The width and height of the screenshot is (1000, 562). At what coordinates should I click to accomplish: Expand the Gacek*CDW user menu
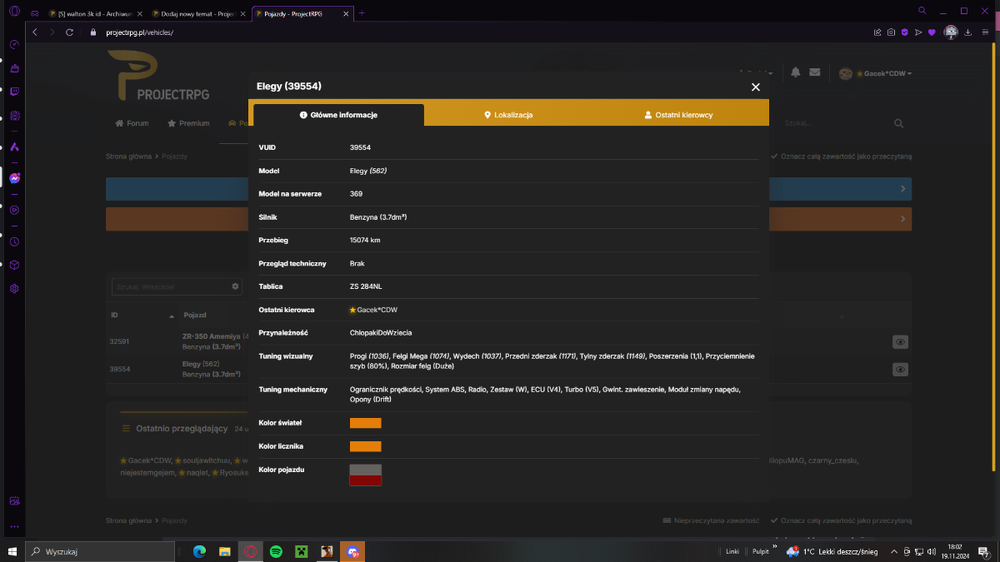[x=876, y=73]
